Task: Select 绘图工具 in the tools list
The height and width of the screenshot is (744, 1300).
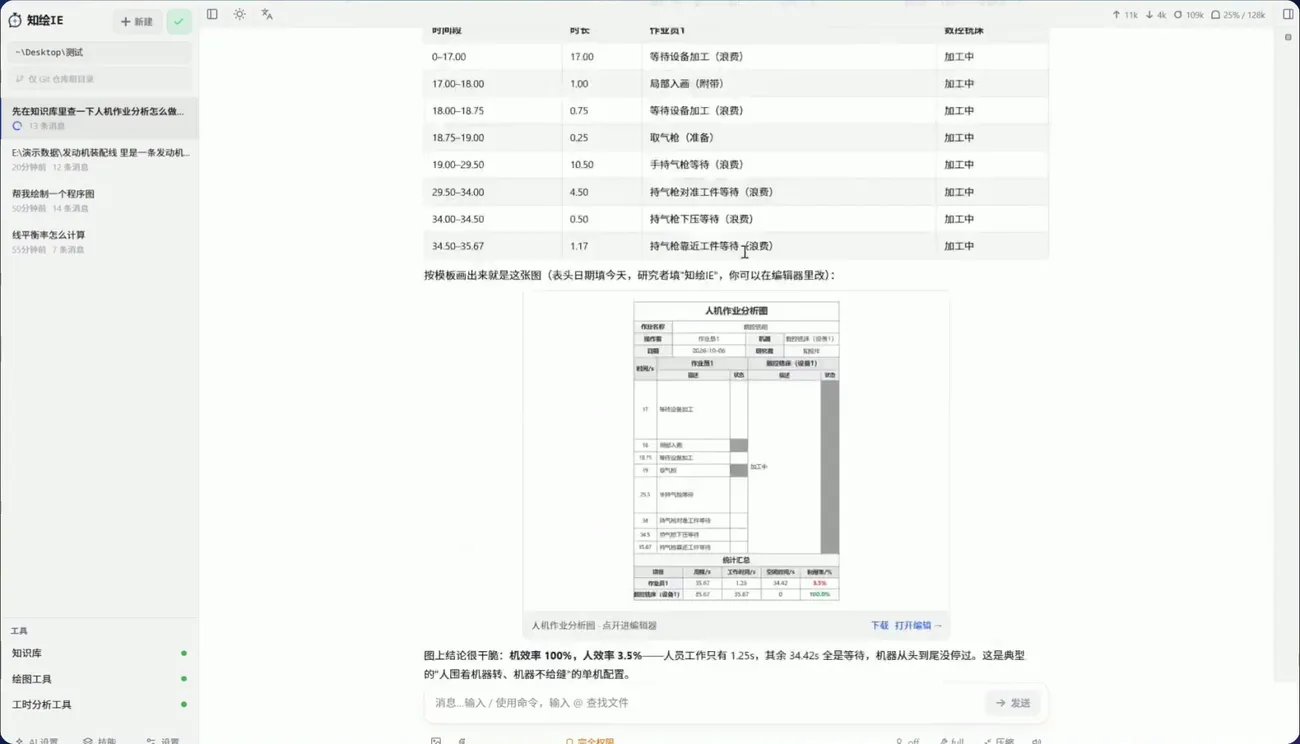Action: (99, 679)
